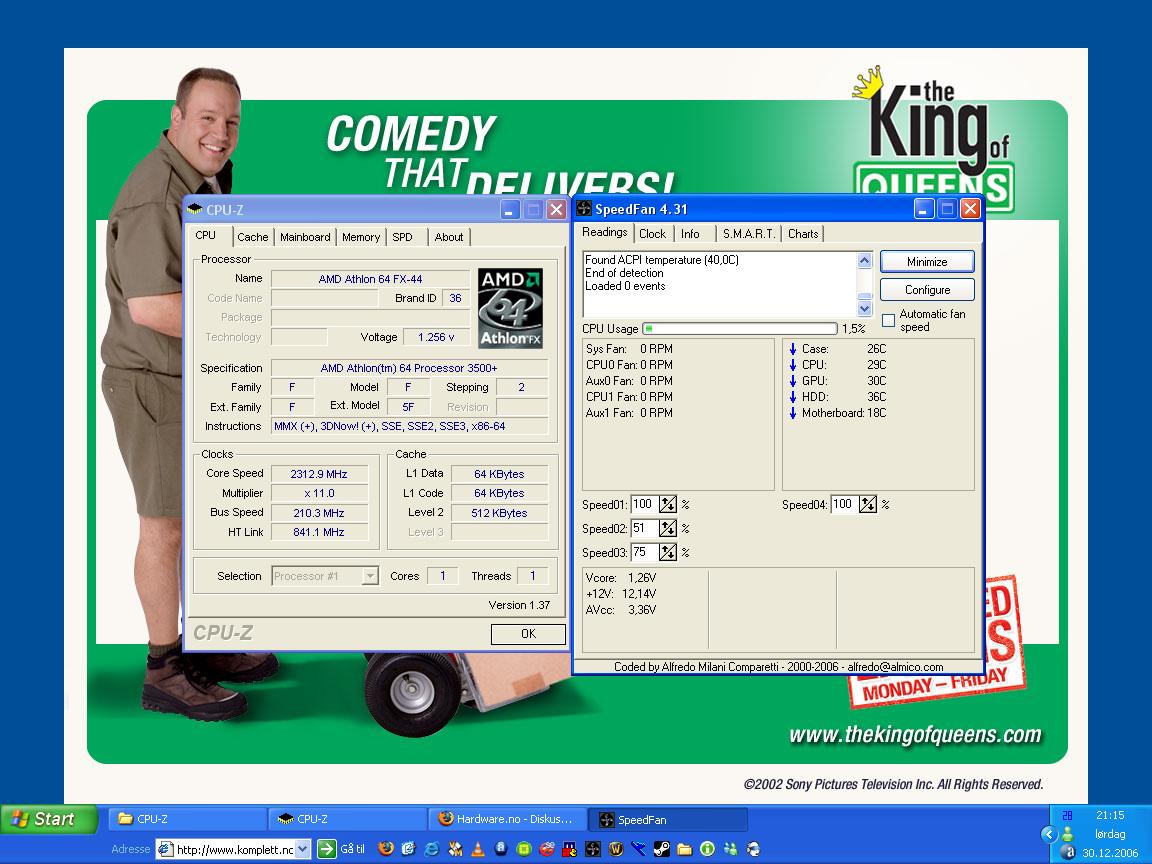The image size is (1152, 864).
Task: Click the CPU Usage progress bar
Action: click(740, 328)
